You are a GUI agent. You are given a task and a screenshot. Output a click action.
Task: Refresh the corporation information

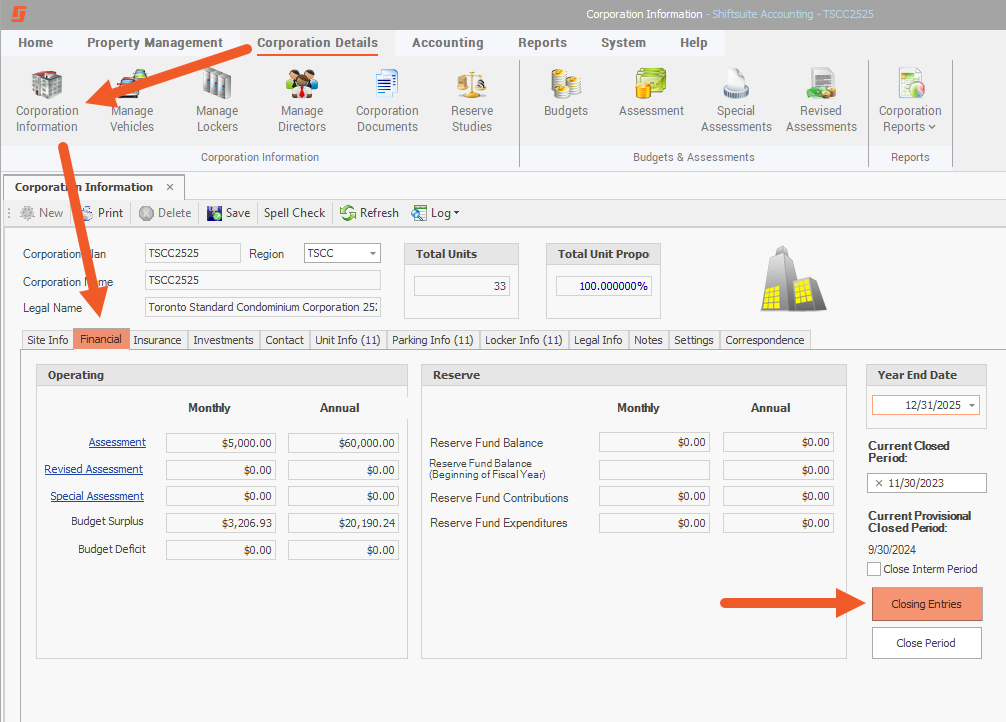point(370,213)
